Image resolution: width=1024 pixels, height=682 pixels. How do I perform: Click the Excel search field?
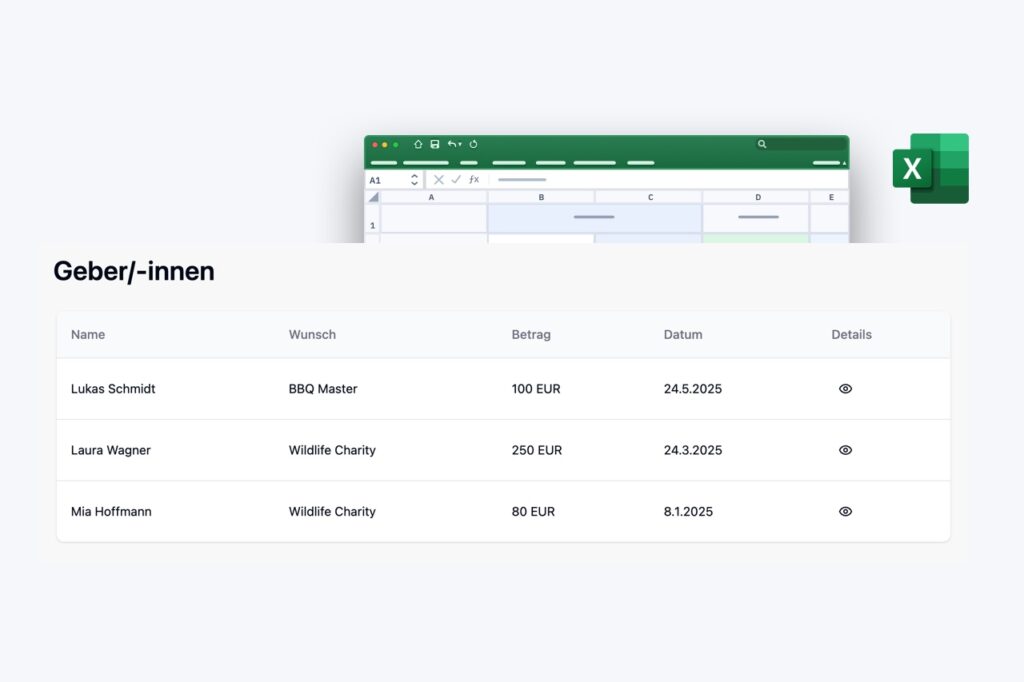800,144
